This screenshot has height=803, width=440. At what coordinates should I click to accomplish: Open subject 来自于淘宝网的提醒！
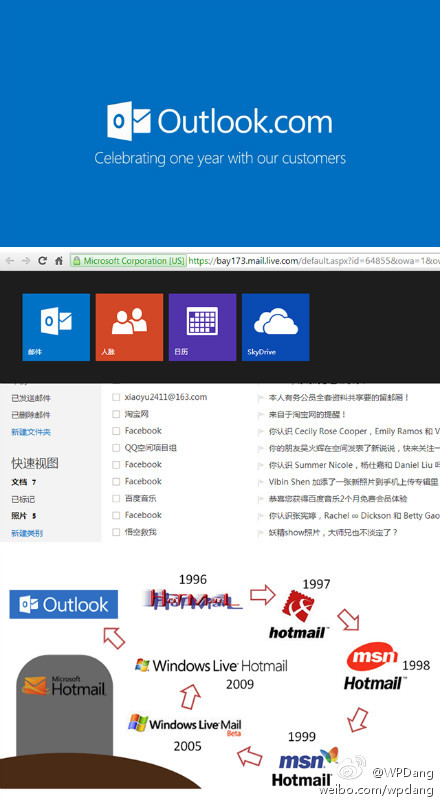pyautogui.click(x=307, y=414)
